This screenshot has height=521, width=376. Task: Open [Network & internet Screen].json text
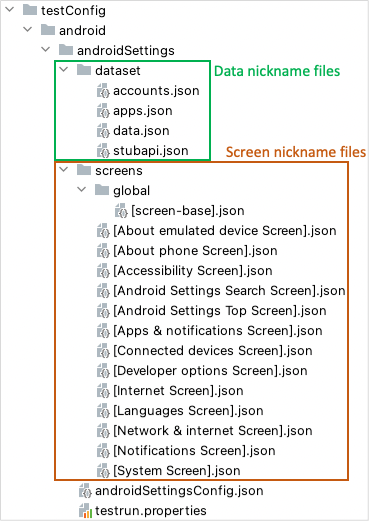point(213,431)
